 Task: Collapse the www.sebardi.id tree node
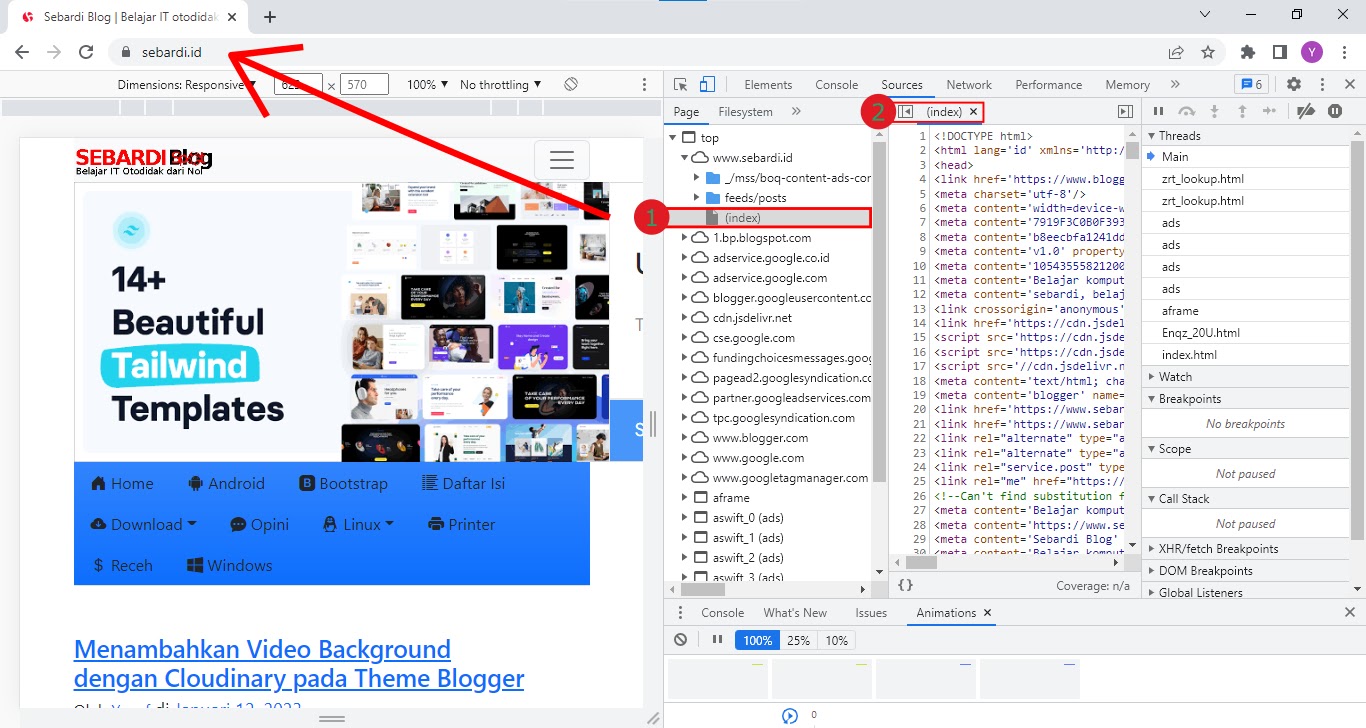point(685,158)
